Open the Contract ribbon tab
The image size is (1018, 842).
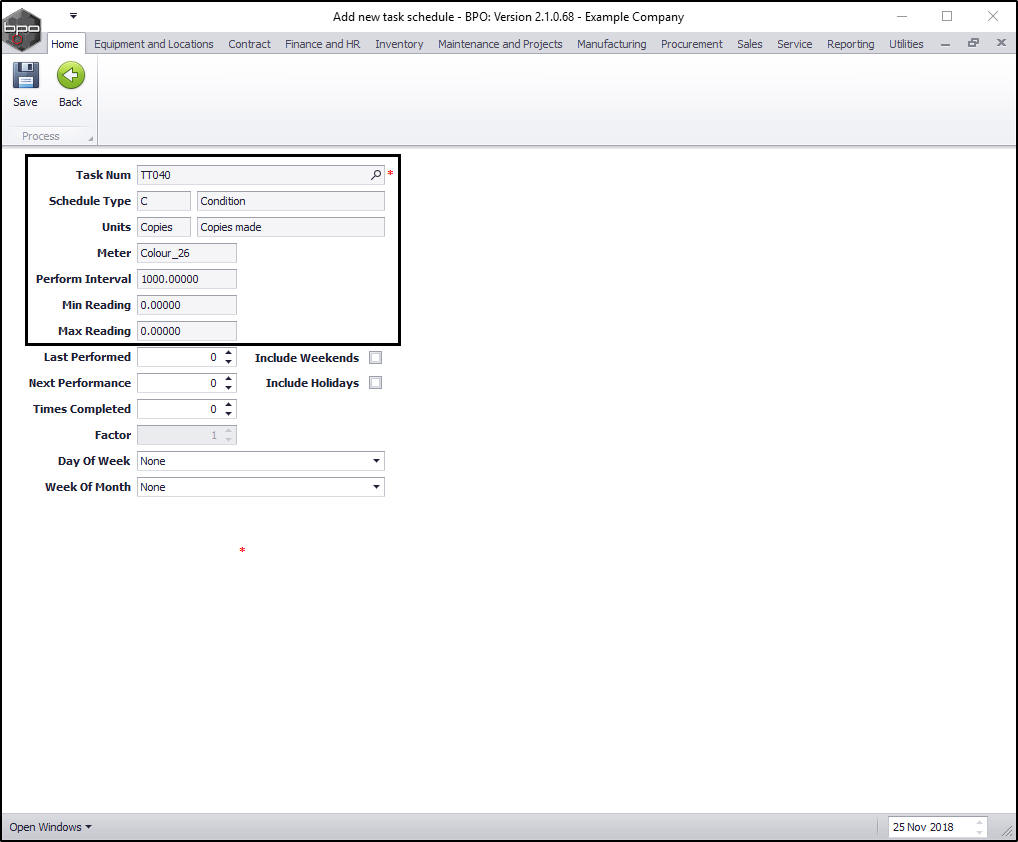(249, 43)
